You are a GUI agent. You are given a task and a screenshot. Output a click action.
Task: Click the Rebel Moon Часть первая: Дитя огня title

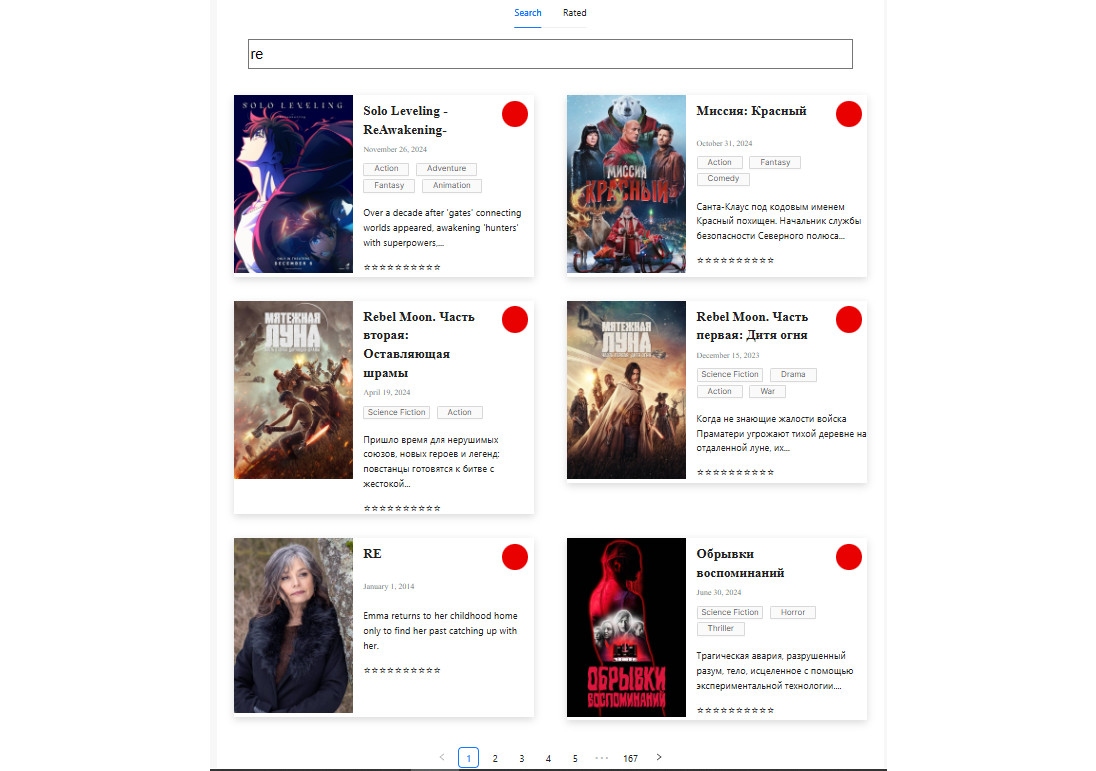pos(752,326)
